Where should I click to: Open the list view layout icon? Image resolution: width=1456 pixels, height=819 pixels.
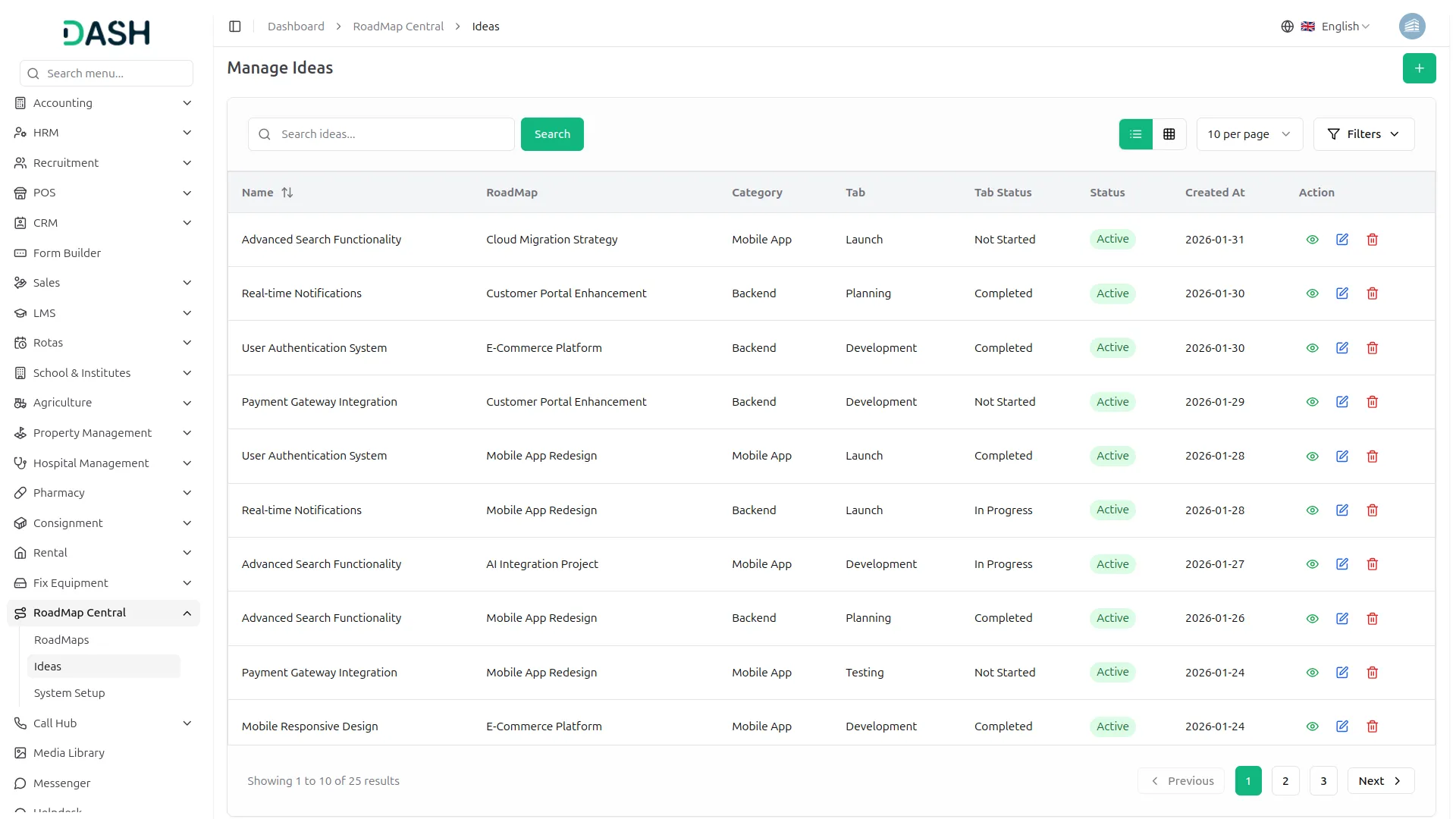click(1134, 134)
